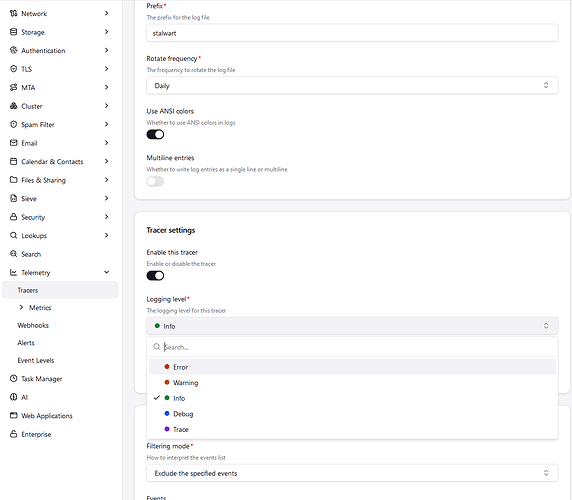Click the Cluster icon
This screenshot has width=572, height=500.
click(x=13, y=106)
